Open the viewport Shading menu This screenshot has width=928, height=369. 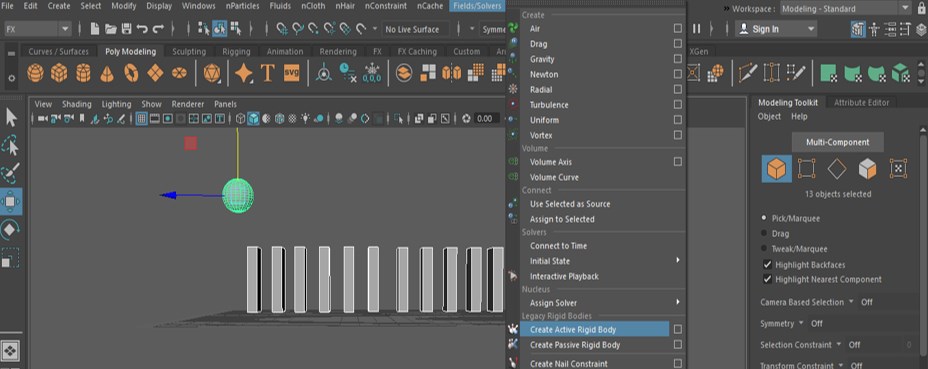click(x=76, y=104)
